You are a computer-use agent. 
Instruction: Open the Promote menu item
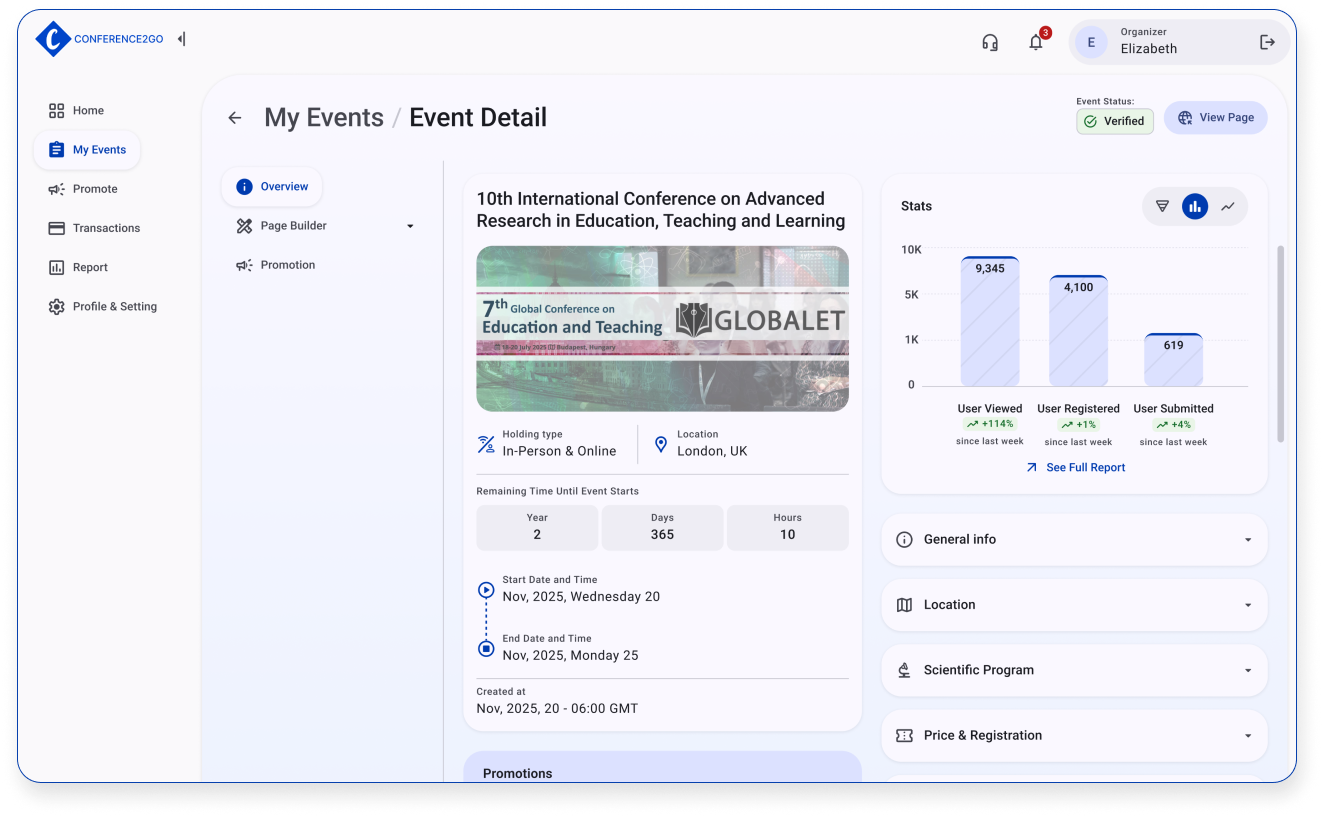click(x=95, y=189)
